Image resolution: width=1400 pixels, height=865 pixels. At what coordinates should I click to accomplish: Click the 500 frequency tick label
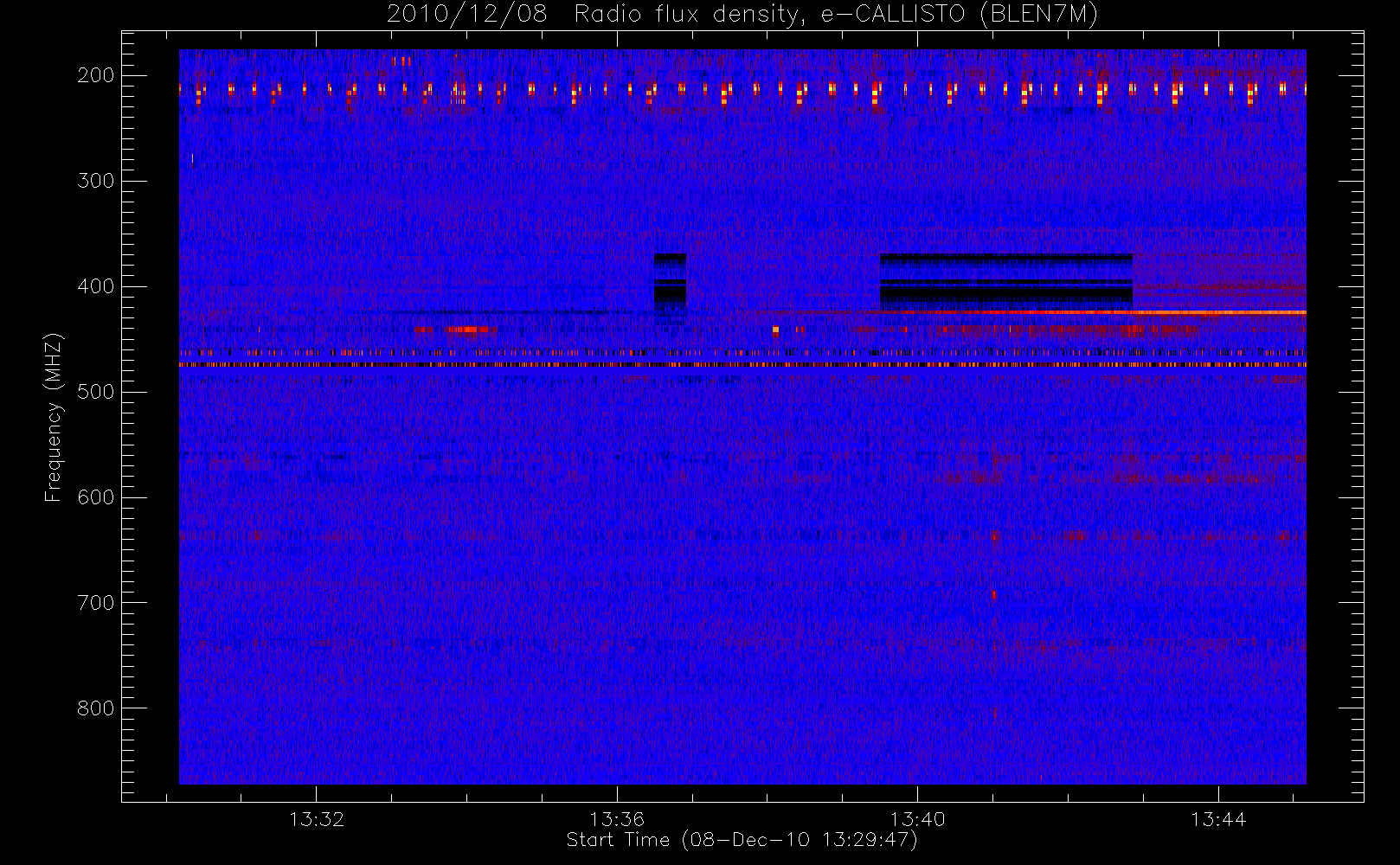click(95, 392)
